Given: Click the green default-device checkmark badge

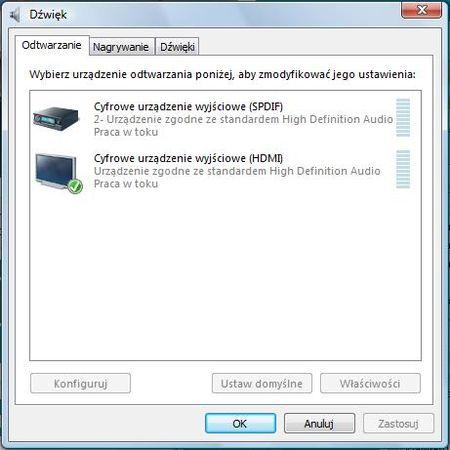Looking at the screenshot, I should pyautogui.click(x=75, y=186).
